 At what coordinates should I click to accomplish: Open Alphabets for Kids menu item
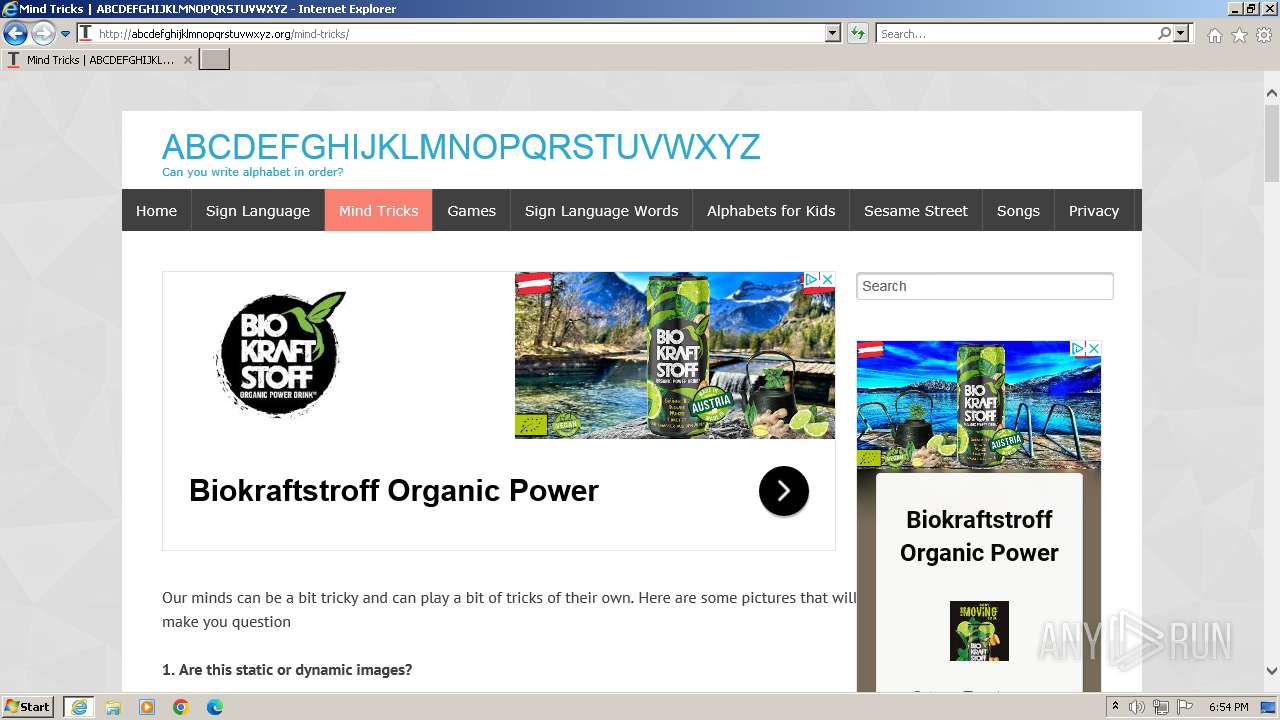[x=771, y=210]
